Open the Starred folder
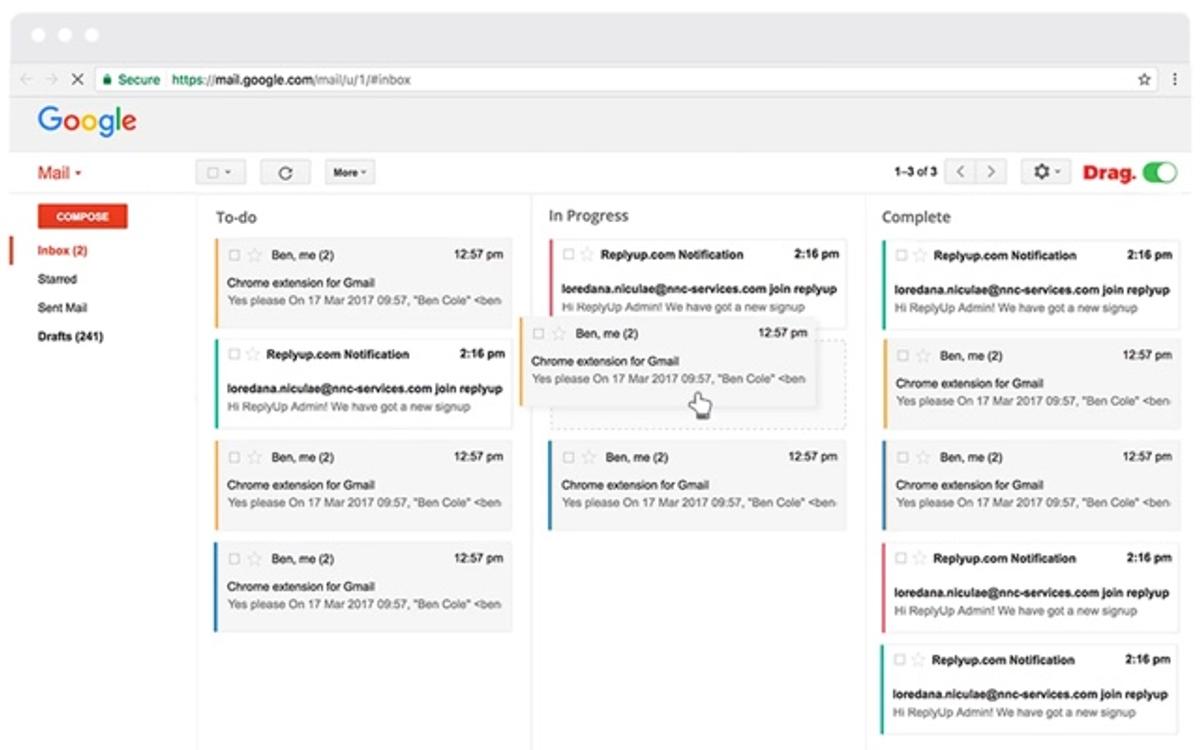The image size is (1200, 750). (x=57, y=279)
